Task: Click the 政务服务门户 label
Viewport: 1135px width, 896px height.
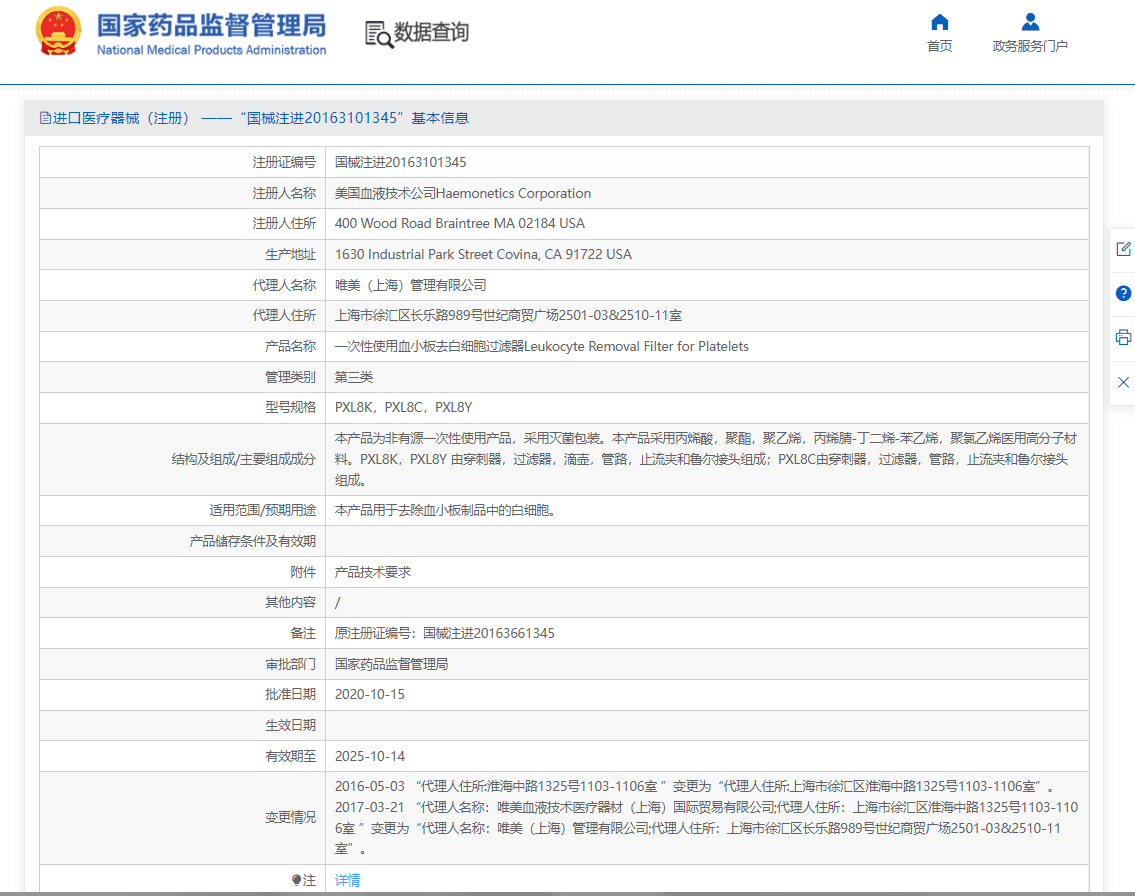Action: pyautogui.click(x=1030, y=46)
